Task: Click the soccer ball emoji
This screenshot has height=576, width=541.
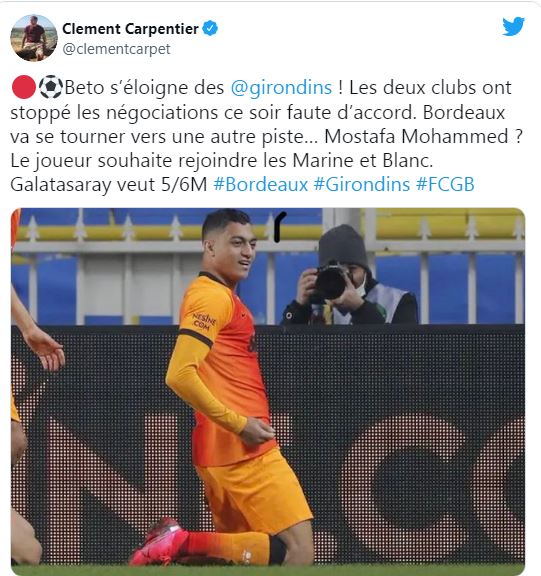Action: (51, 87)
